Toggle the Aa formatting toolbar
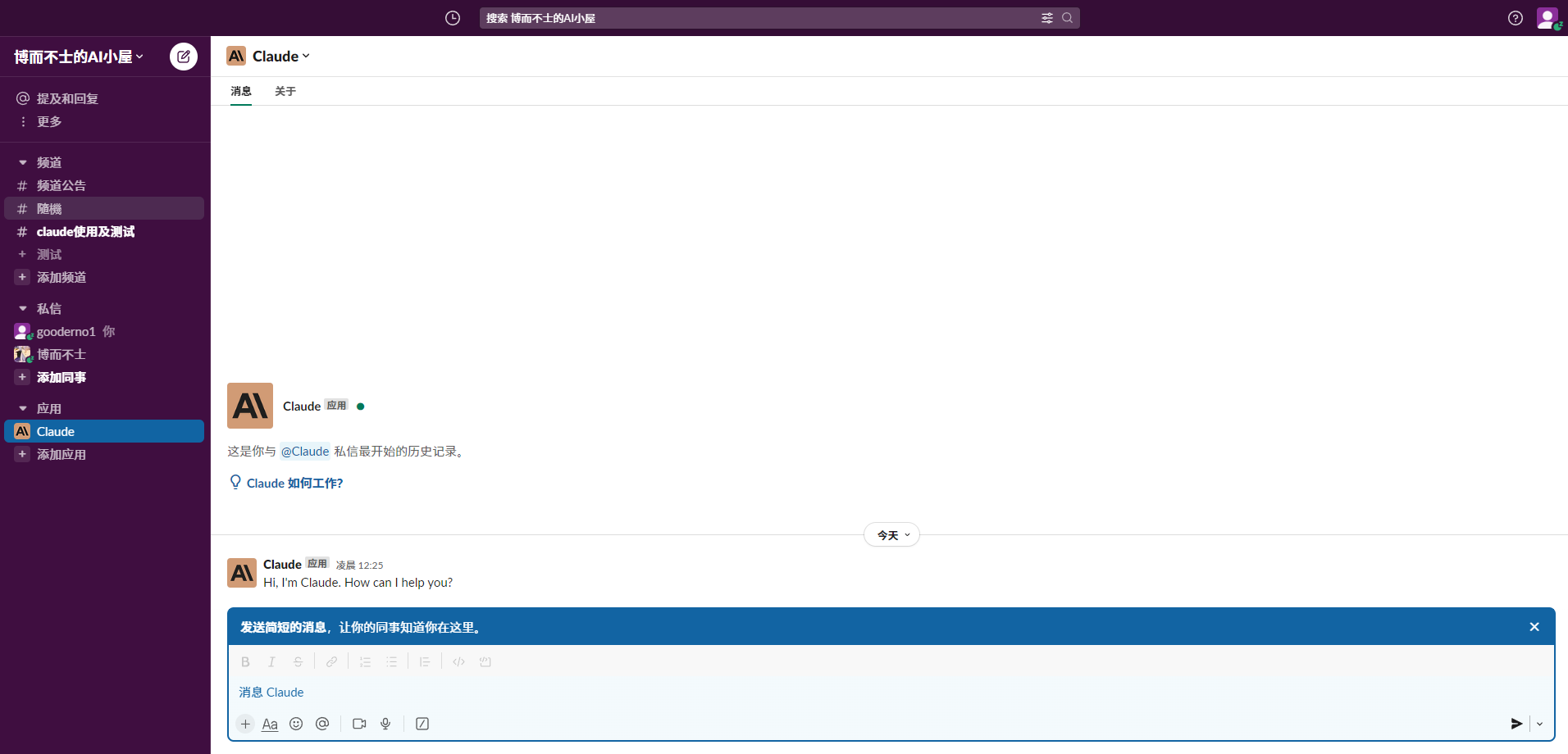Screen dimensions: 1568x754 (270, 724)
